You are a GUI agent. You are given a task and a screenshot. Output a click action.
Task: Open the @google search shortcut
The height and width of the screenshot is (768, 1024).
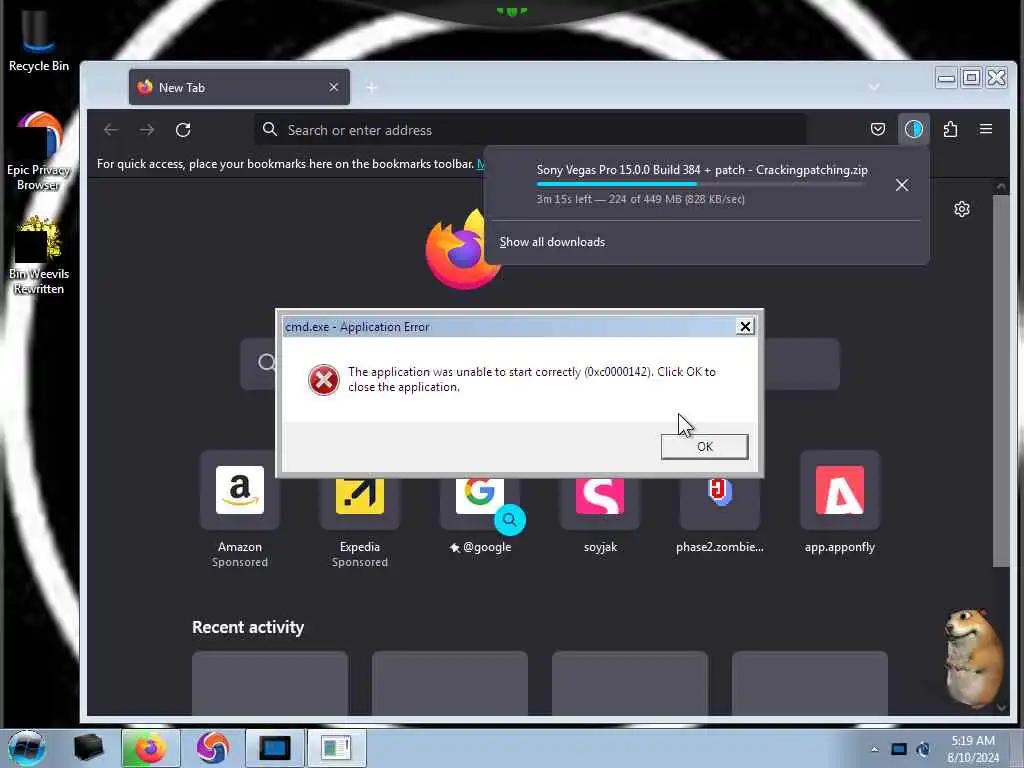coord(480,503)
